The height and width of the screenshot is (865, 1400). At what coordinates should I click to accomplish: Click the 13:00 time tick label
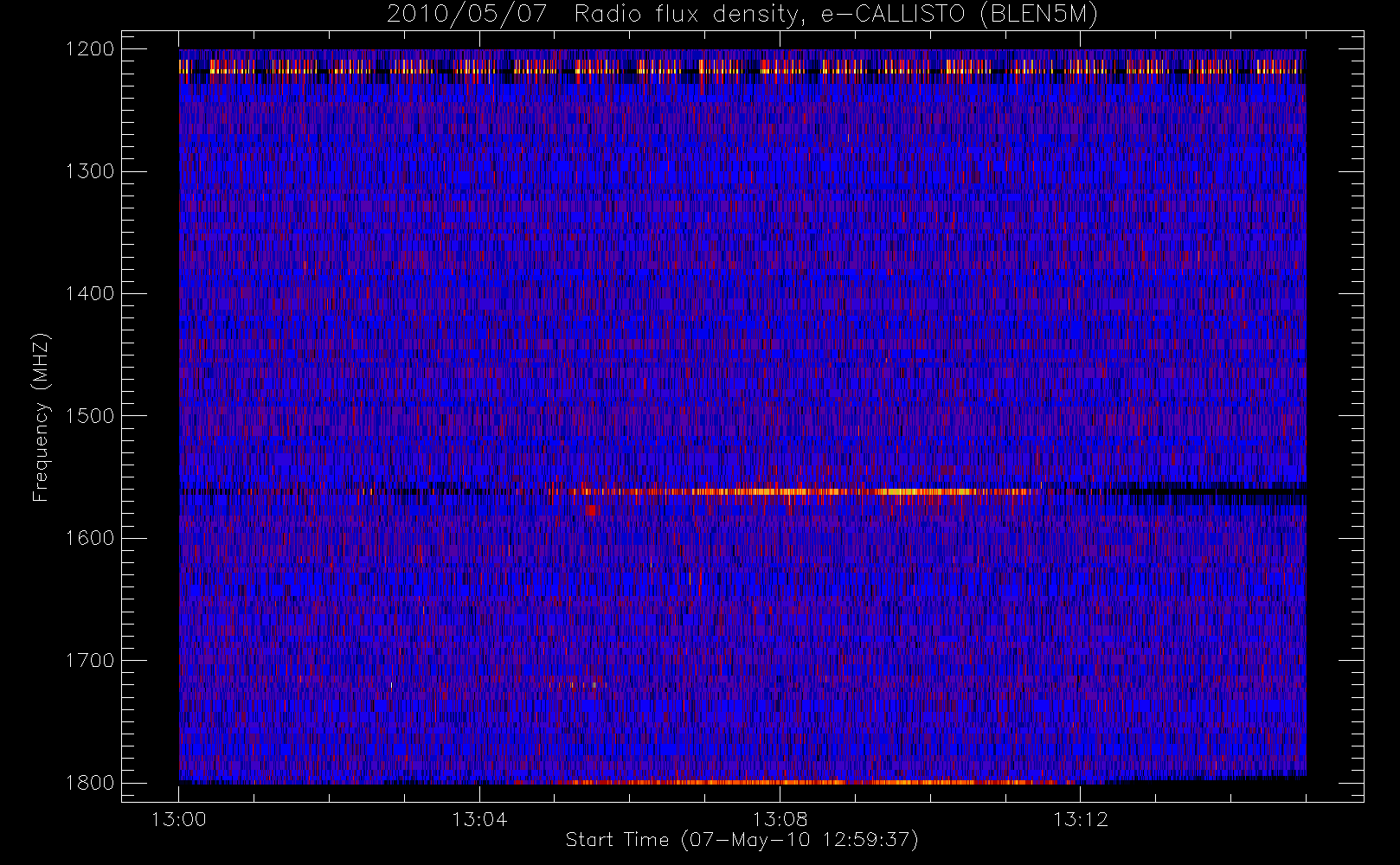point(179,819)
